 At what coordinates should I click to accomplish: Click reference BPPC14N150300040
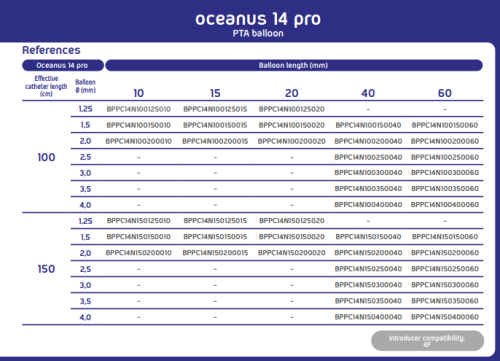(368, 285)
